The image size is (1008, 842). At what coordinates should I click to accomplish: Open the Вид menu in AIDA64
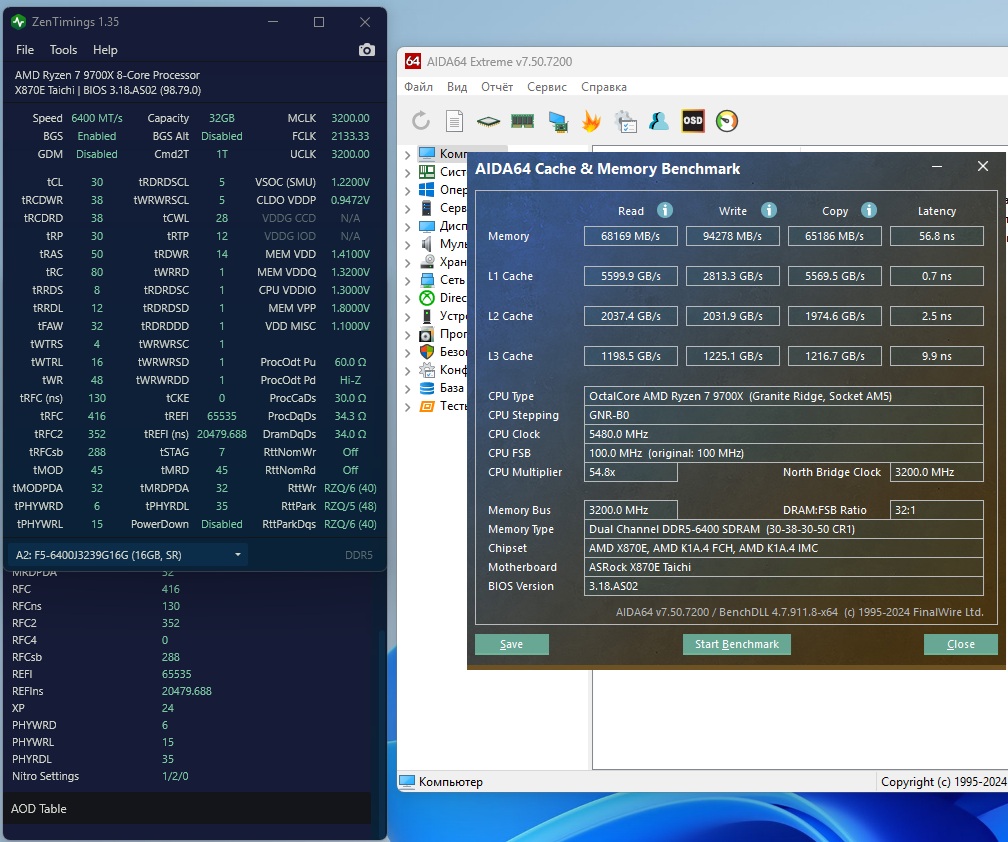pos(457,87)
